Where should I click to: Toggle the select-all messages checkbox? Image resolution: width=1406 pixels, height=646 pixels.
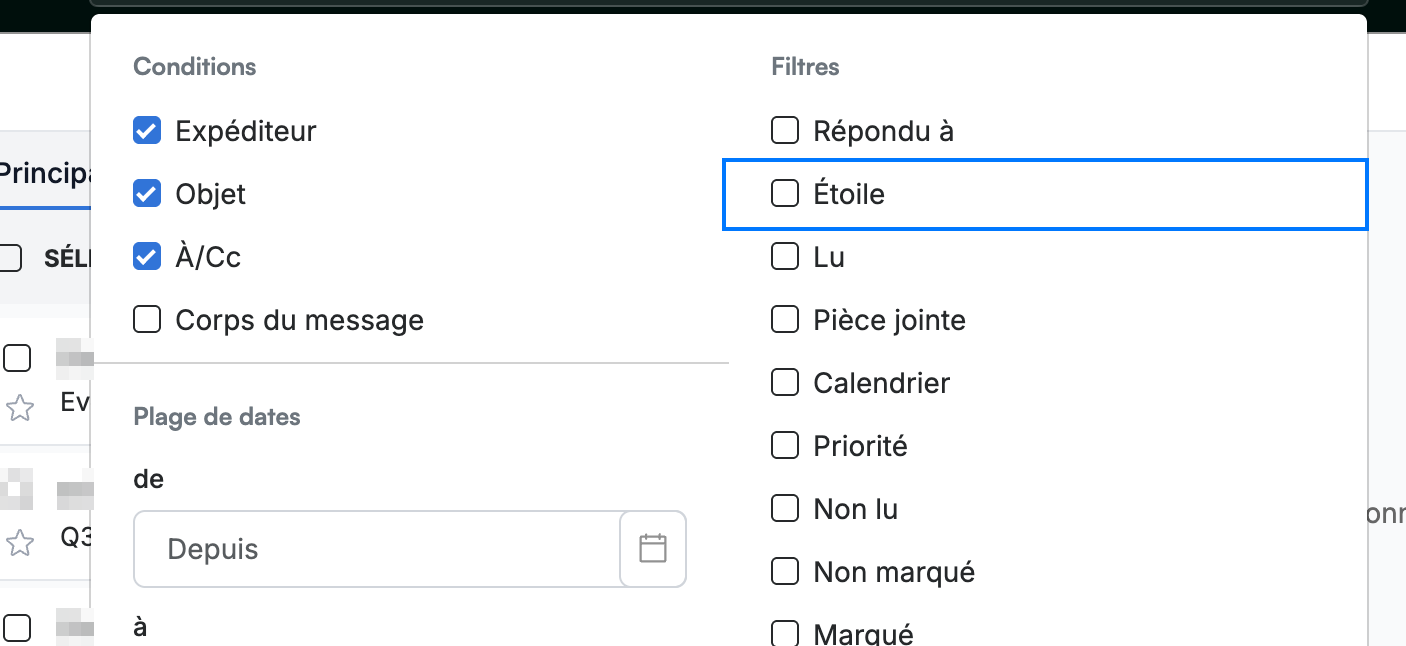click(x=10, y=258)
